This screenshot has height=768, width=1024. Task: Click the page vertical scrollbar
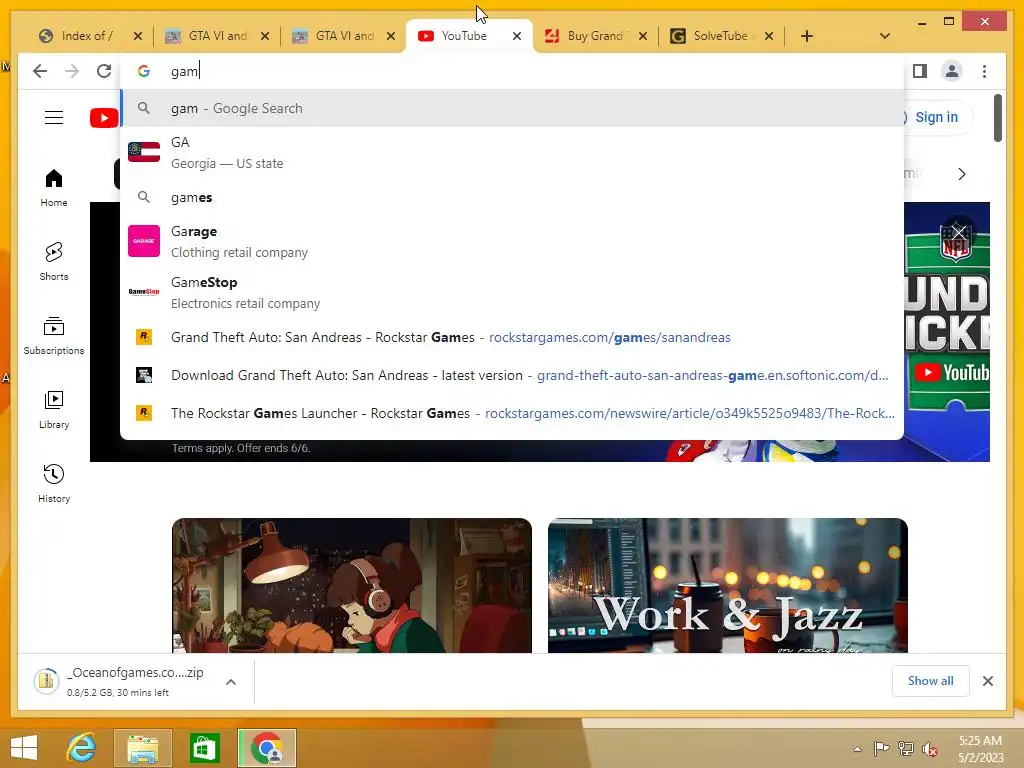click(x=997, y=118)
